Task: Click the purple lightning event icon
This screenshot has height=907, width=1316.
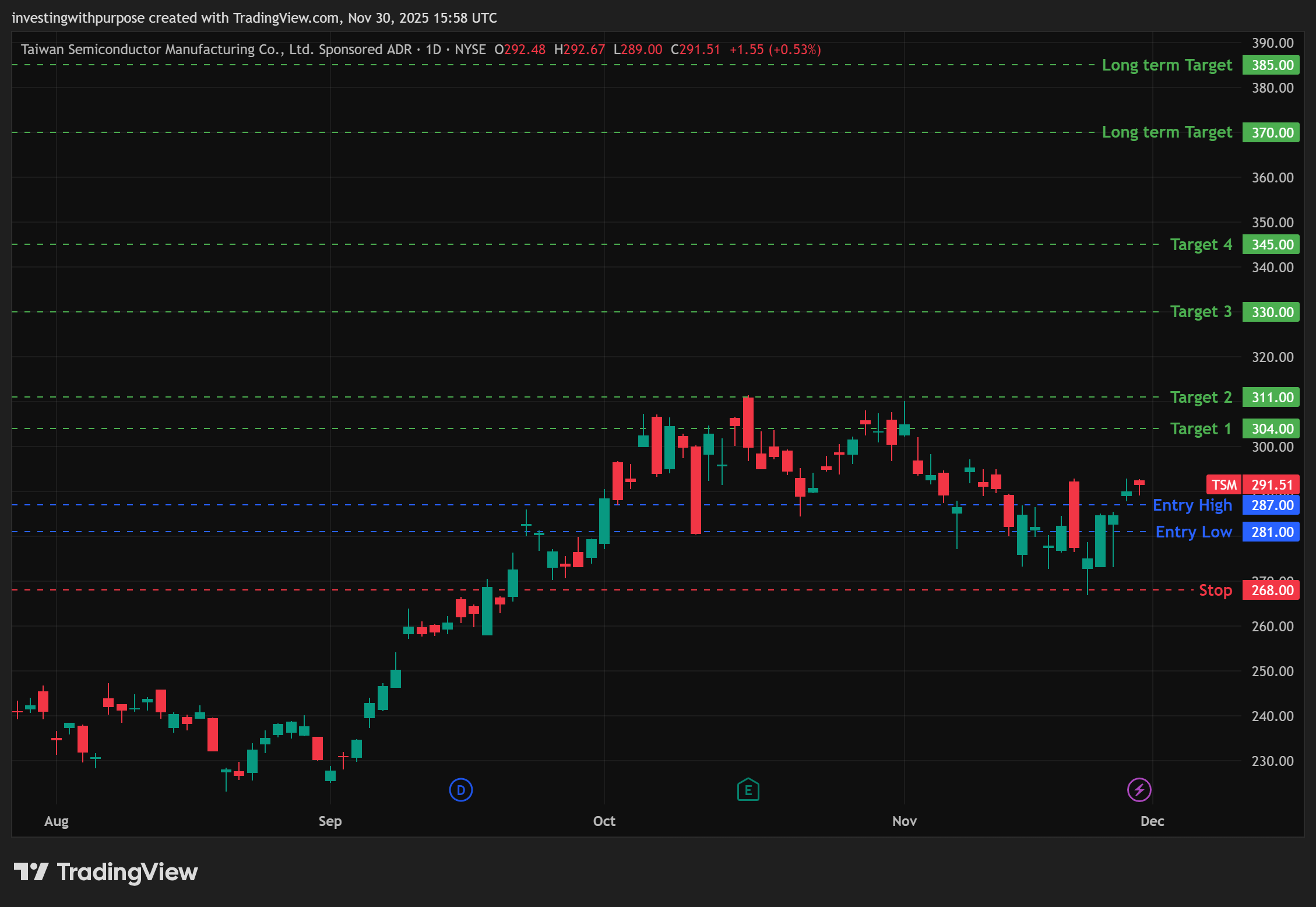Action: click(1139, 790)
